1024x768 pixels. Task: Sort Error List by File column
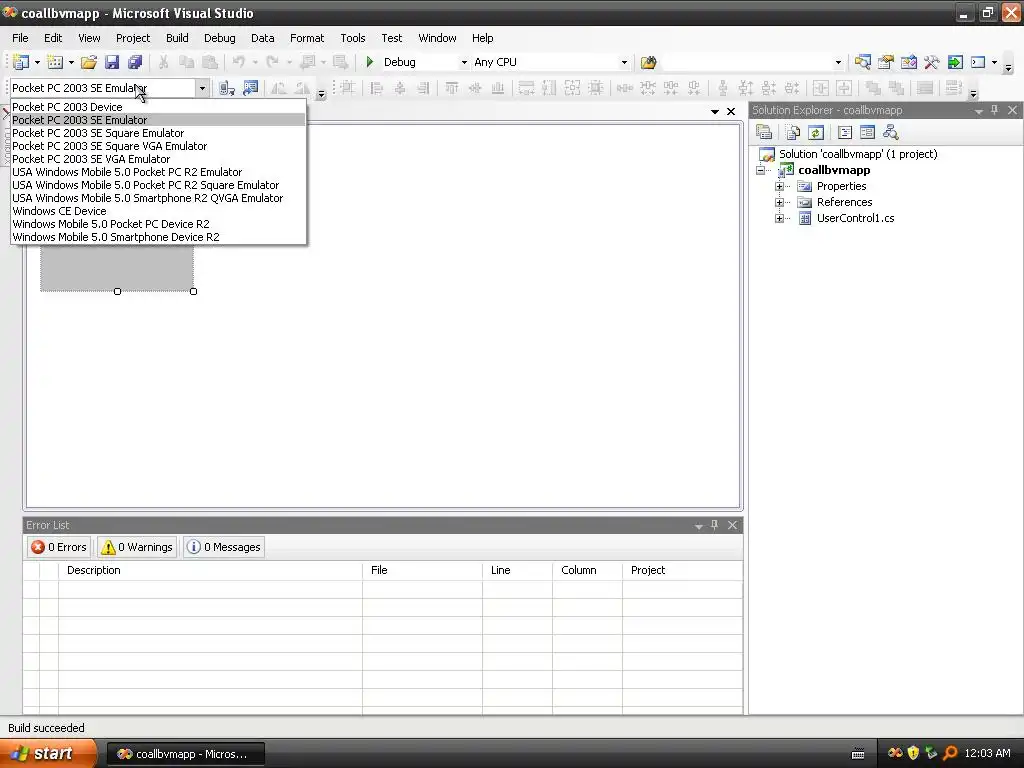tap(423, 570)
